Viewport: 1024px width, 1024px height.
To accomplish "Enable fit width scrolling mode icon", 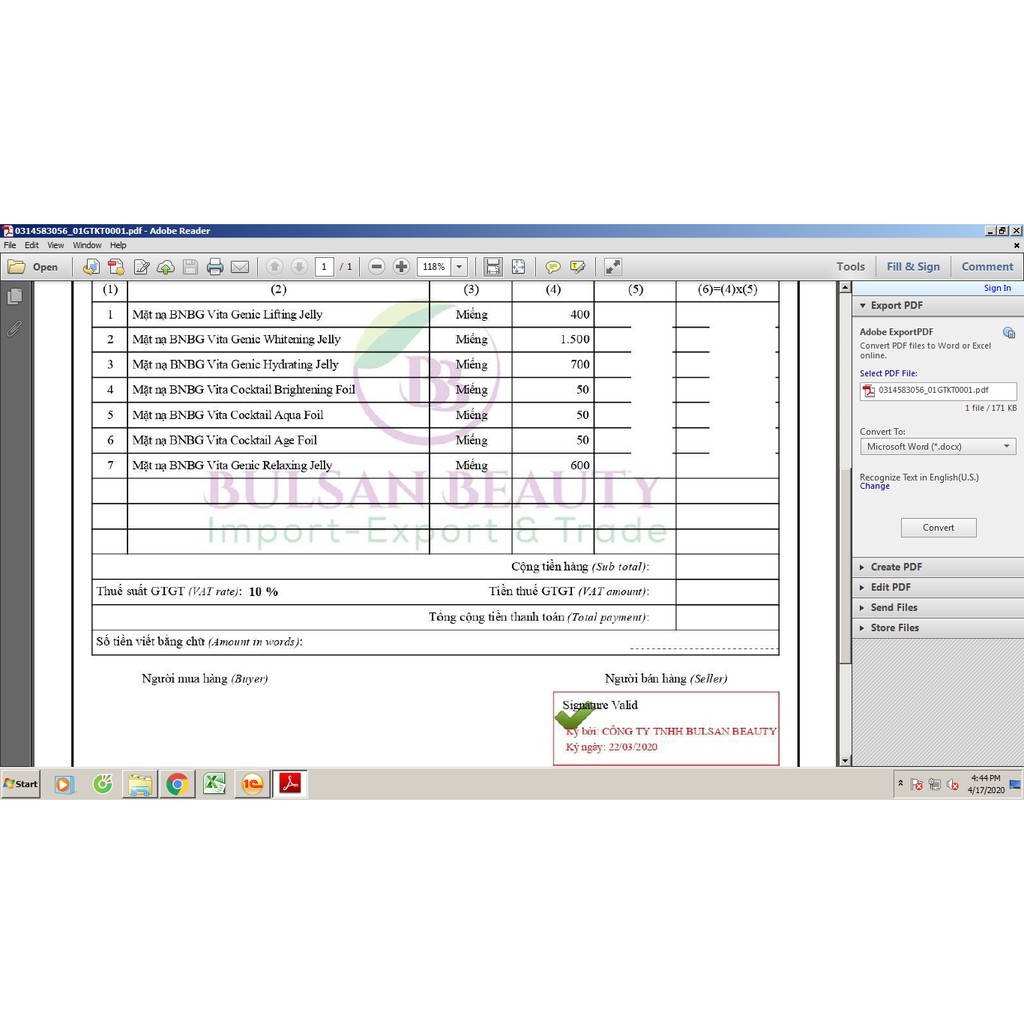I will (493, 266).
